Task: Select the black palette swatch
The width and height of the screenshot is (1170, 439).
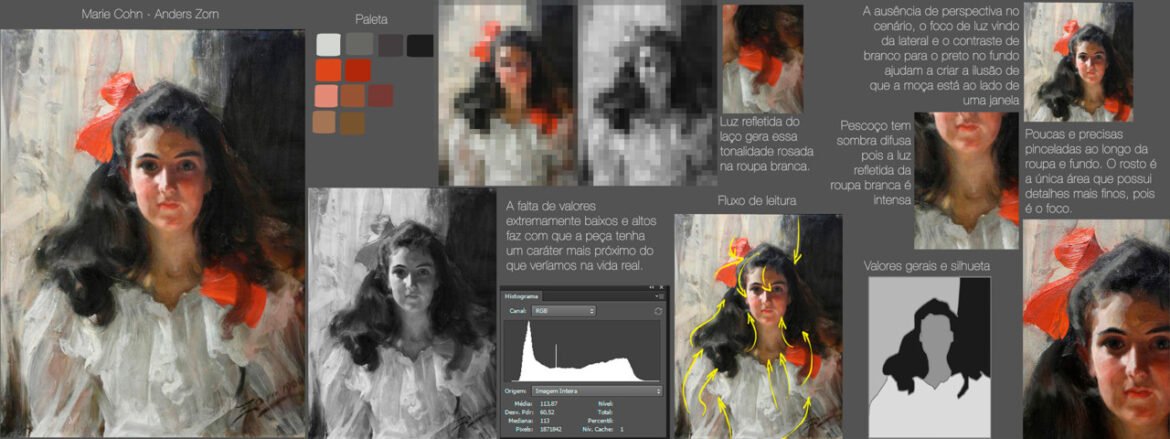Action: coord(420,45)
